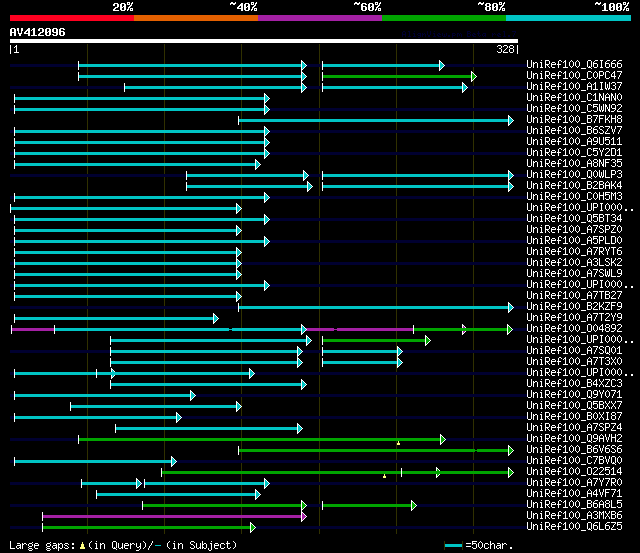Click the yellow query gap marker in Q9AVH2 row
The width and height of the screenshot is (640, 553).
point(398,443)
